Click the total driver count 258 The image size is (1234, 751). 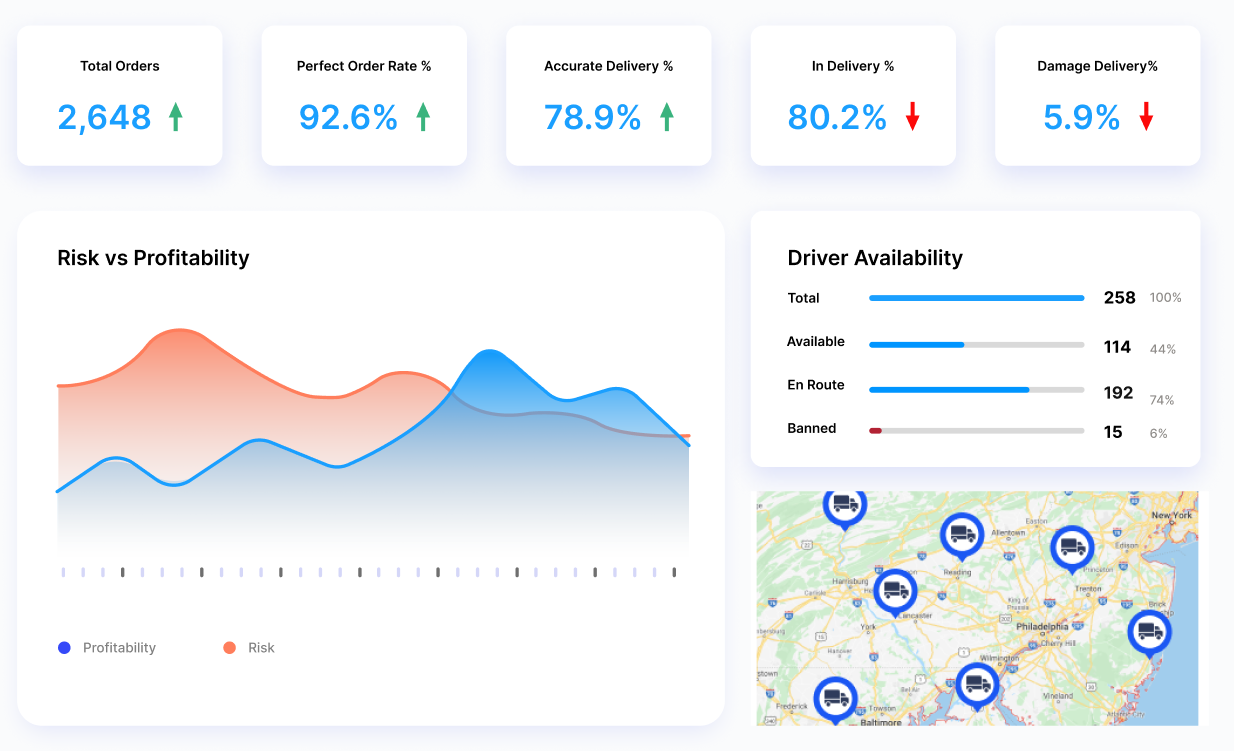1119,297
